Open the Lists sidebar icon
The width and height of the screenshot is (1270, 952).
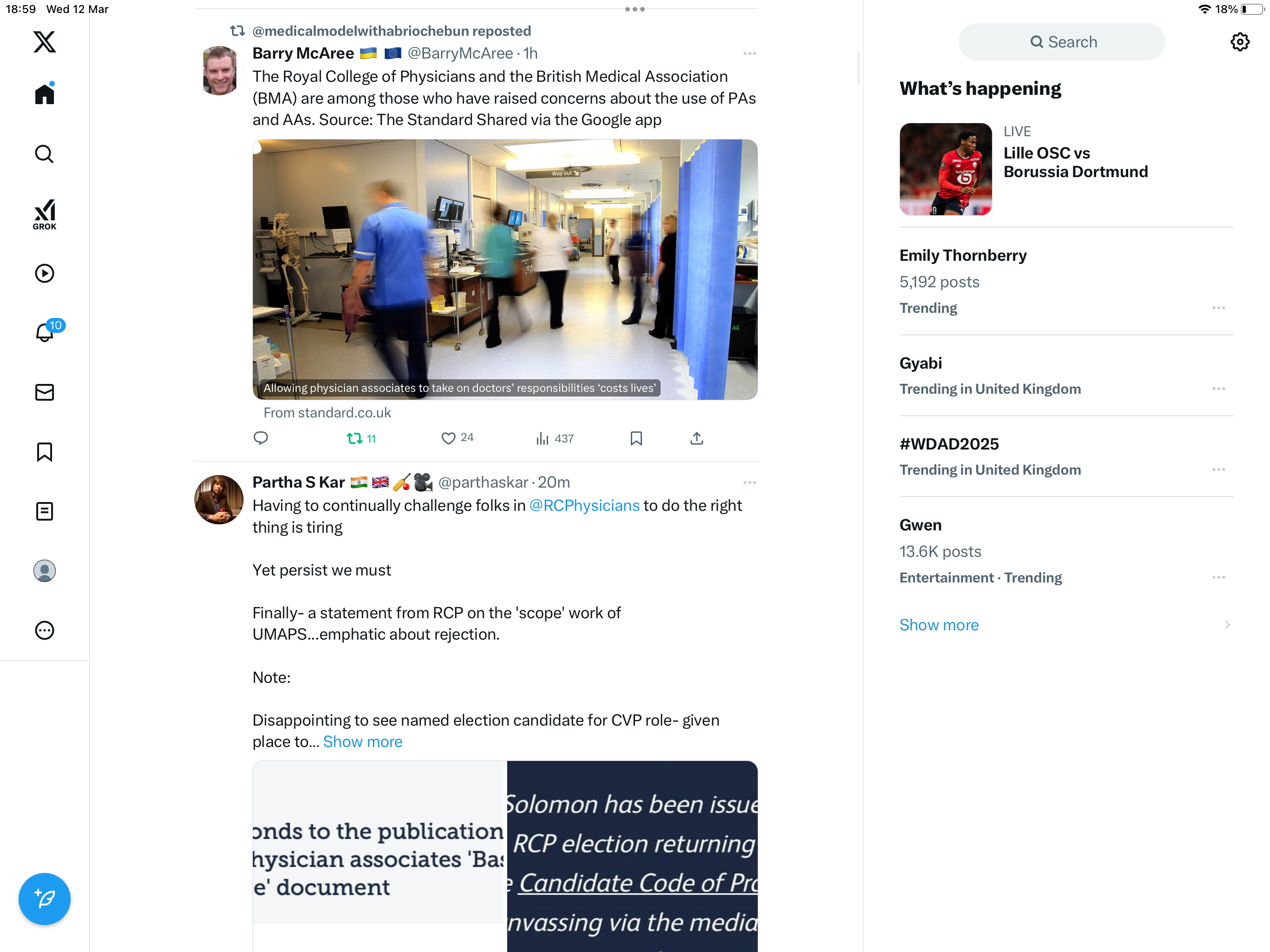(44, 511)
